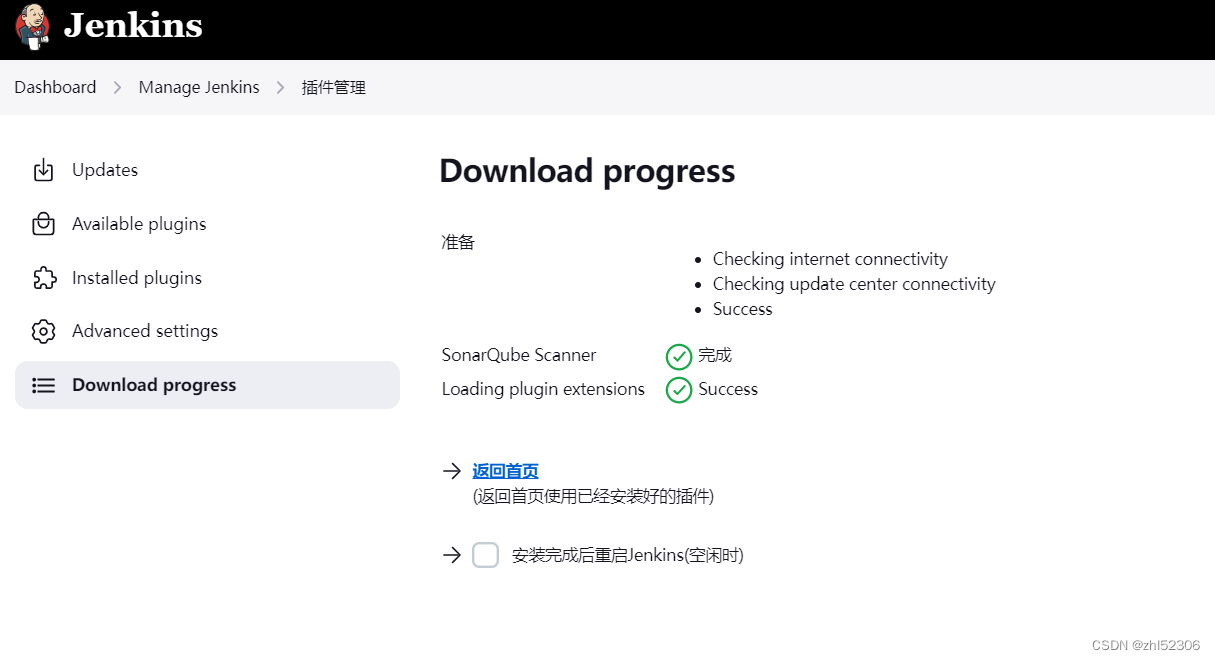The image size is (1215, 660).
Task: Click the Success status beside Loading plugin extensions
Action: [728, 389]
